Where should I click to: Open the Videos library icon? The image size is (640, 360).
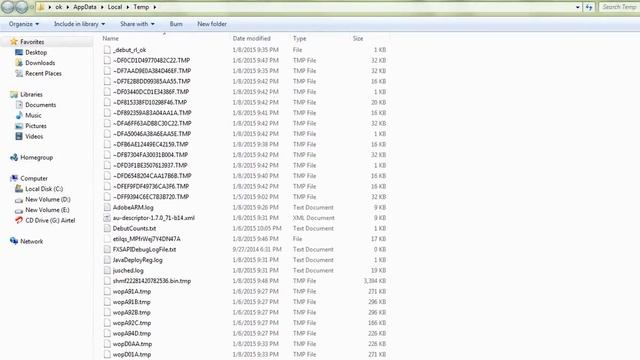(19, 136)
